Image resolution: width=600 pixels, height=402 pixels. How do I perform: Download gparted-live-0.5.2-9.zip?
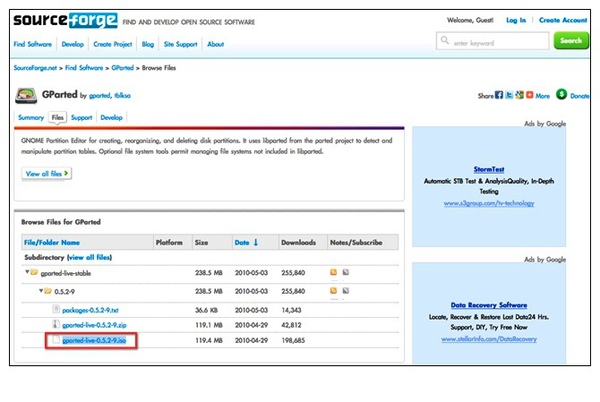[x=94, y=325]
